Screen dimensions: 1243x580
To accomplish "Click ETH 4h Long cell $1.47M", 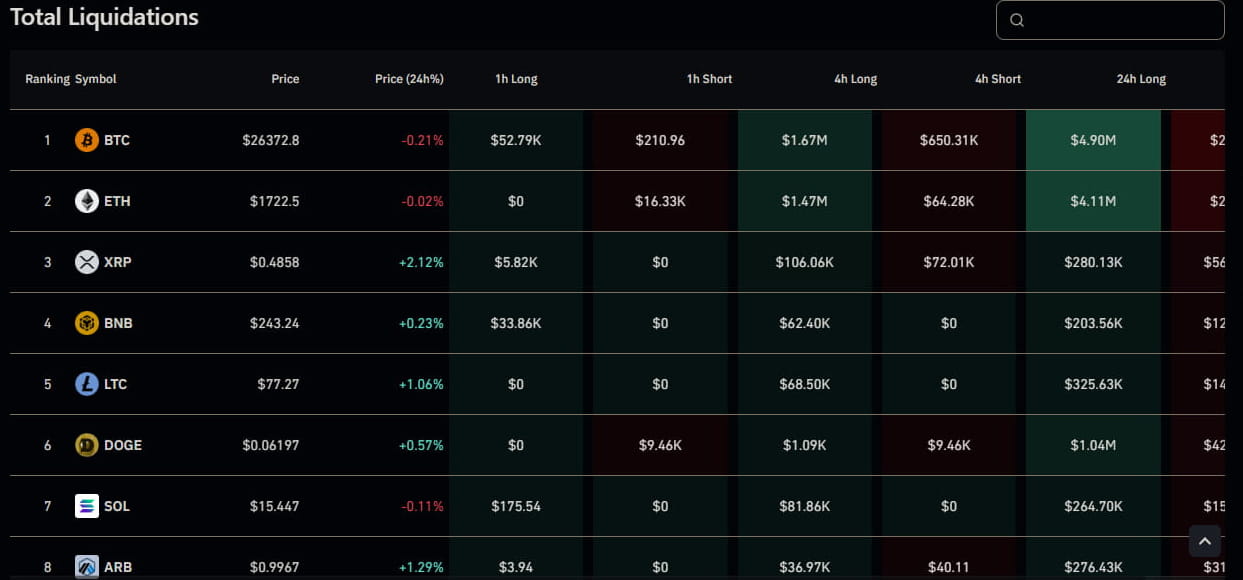I will [x=805, y=201].
